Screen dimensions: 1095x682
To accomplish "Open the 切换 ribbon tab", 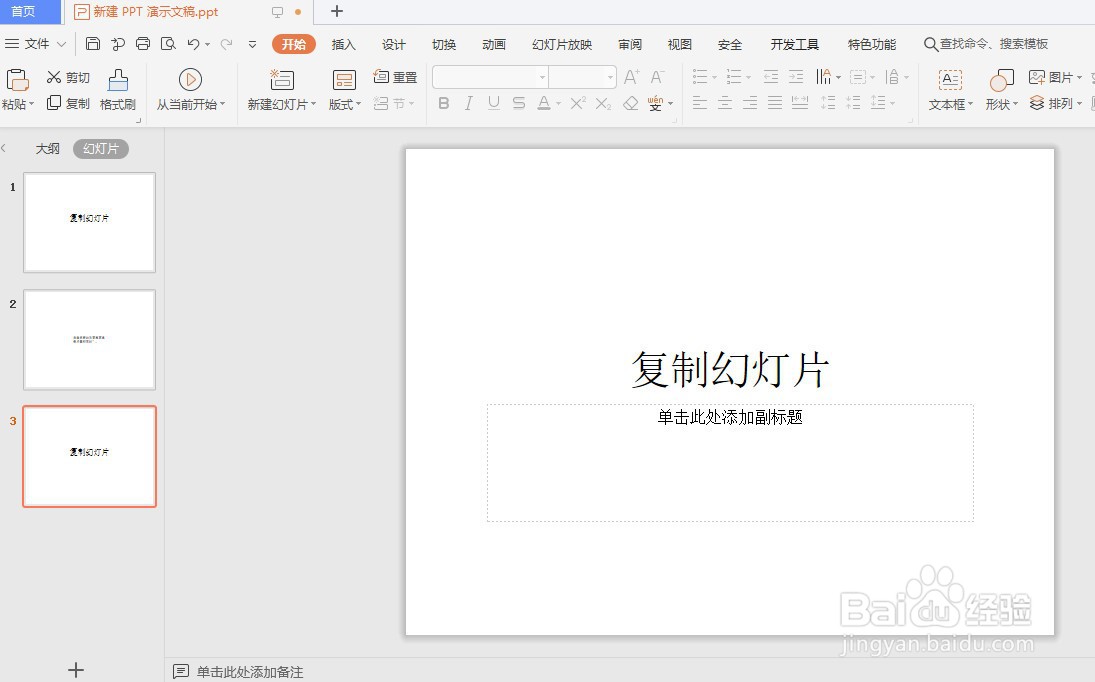I will [x=444, y=44].
